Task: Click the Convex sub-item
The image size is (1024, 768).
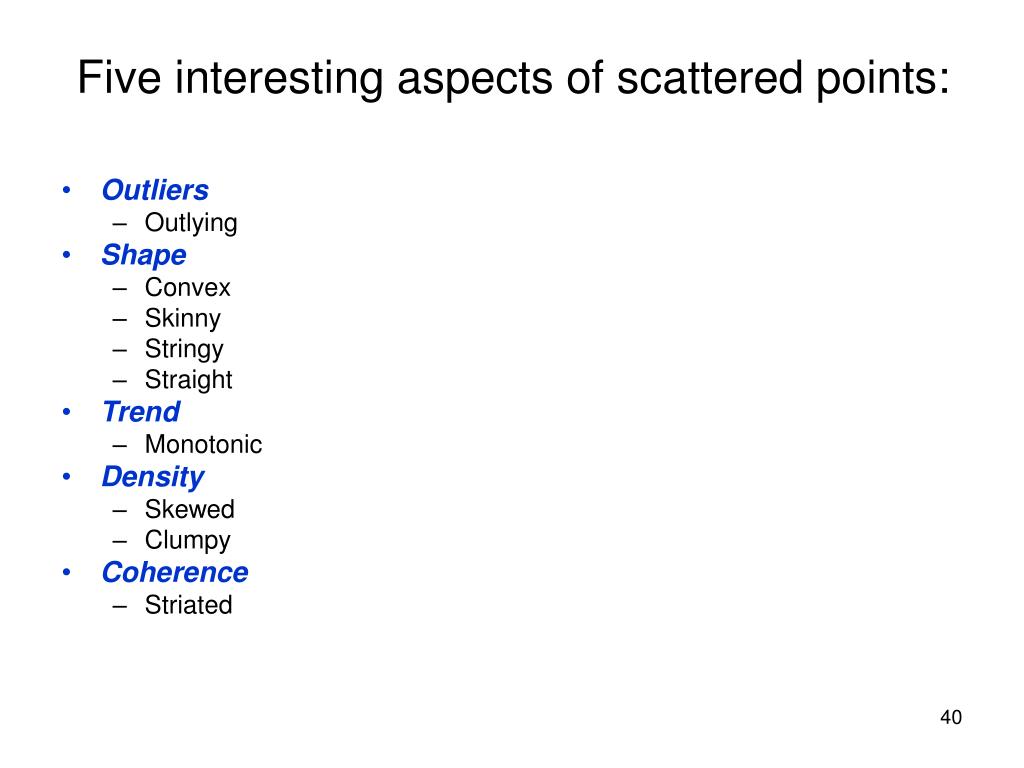Action: click(x=187, y=287)
